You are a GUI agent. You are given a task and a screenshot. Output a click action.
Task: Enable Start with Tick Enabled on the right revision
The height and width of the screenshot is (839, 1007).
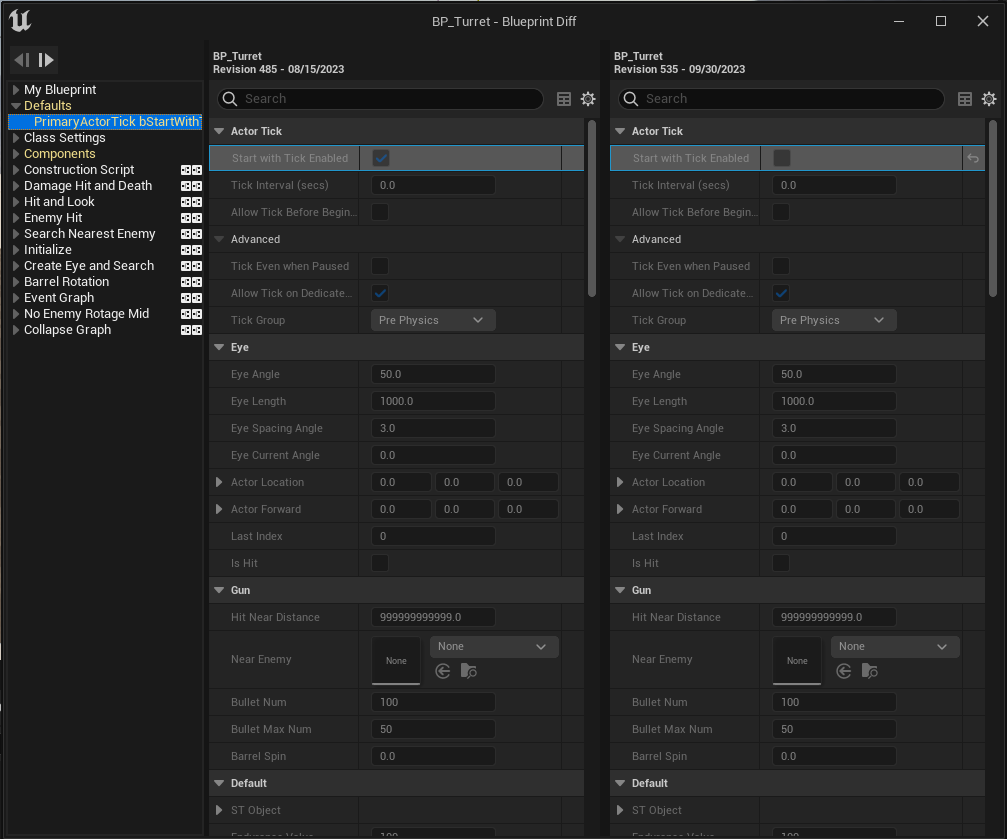tap(781, 157)
